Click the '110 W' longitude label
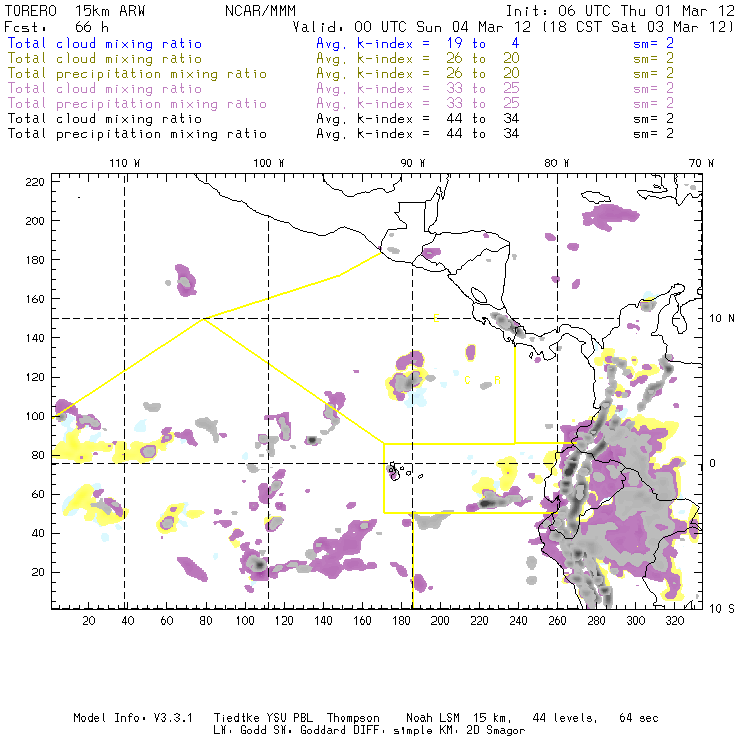This screenshot has width=740, height=740. coord(125,163)
